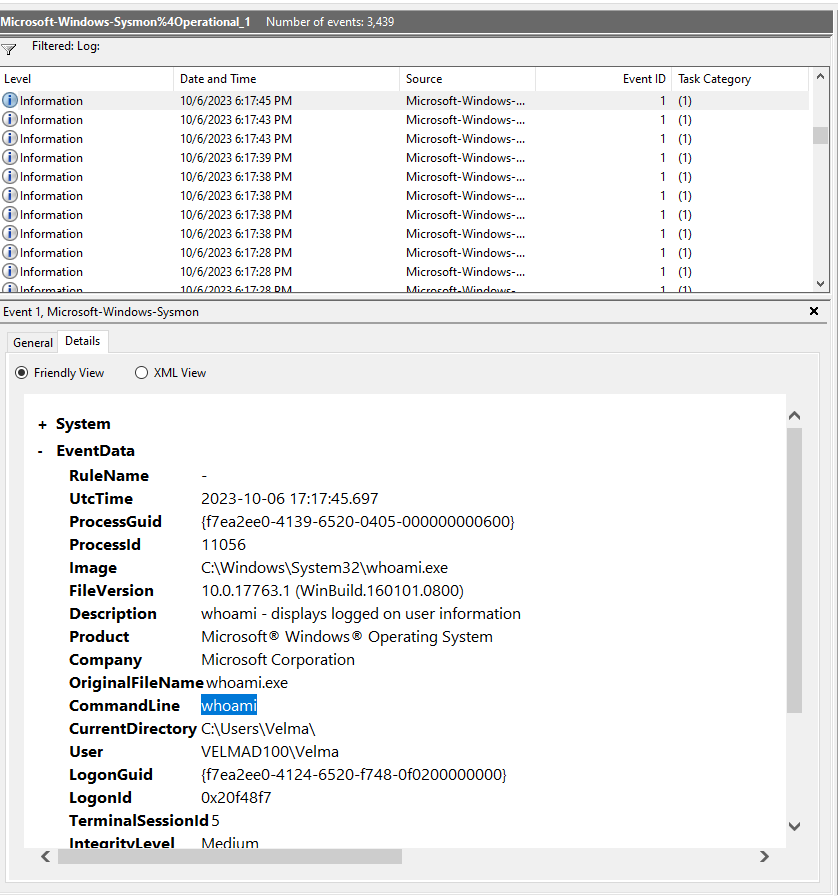Click the LogonGuid value
The height and width of the screenshot is (896, 838).
(x=353, y=774)
